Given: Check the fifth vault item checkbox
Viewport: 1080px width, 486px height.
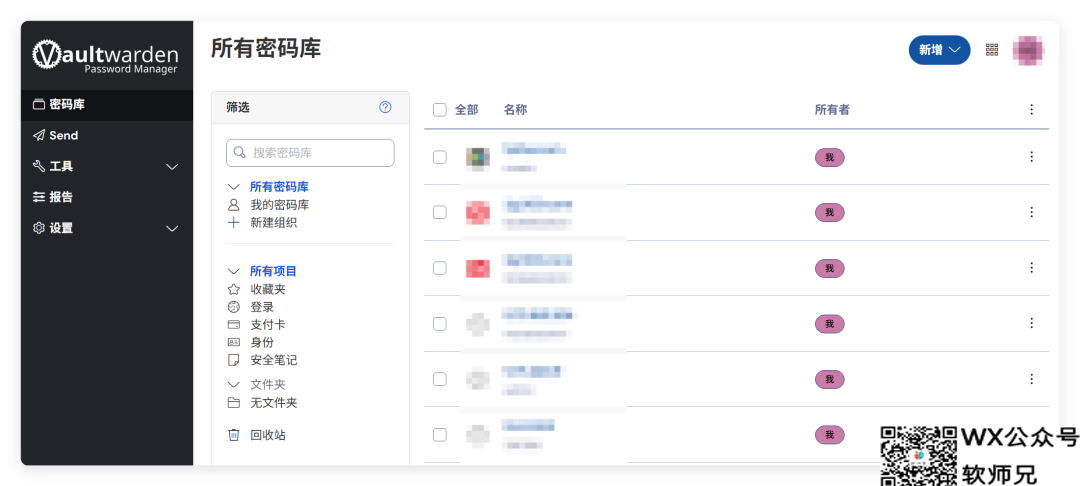Looking at the screenshot, I should coord(439,379).
